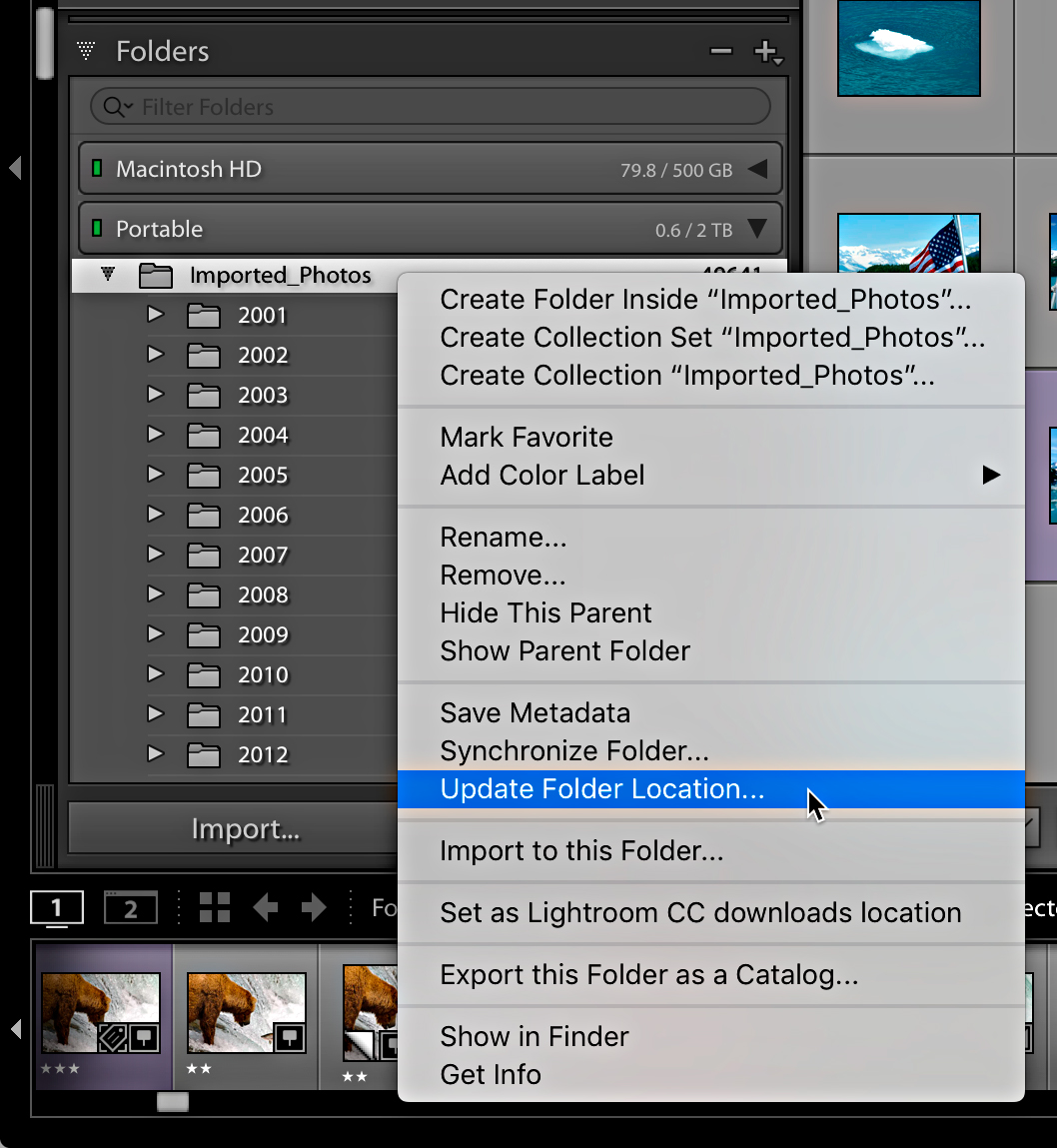Toggle the secondary display window with the 2 button

point(130,907)
